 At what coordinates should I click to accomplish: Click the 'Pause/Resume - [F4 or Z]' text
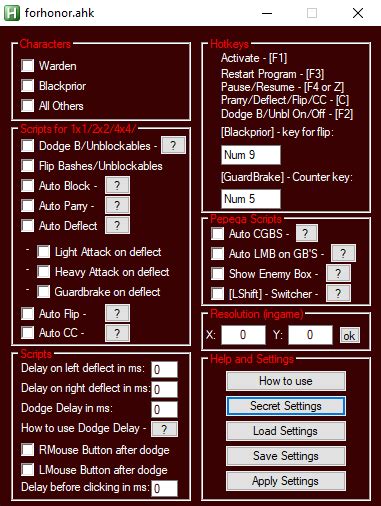(x=282, y=87)
